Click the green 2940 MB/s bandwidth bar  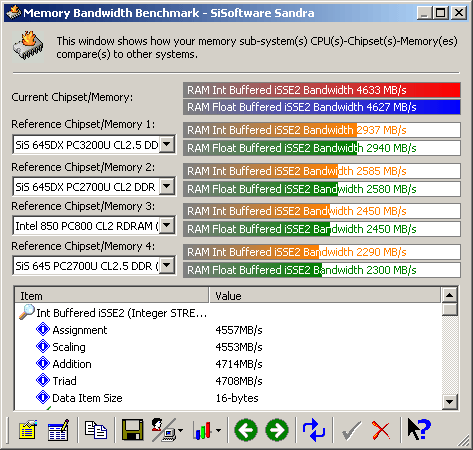tap(322, 148)
